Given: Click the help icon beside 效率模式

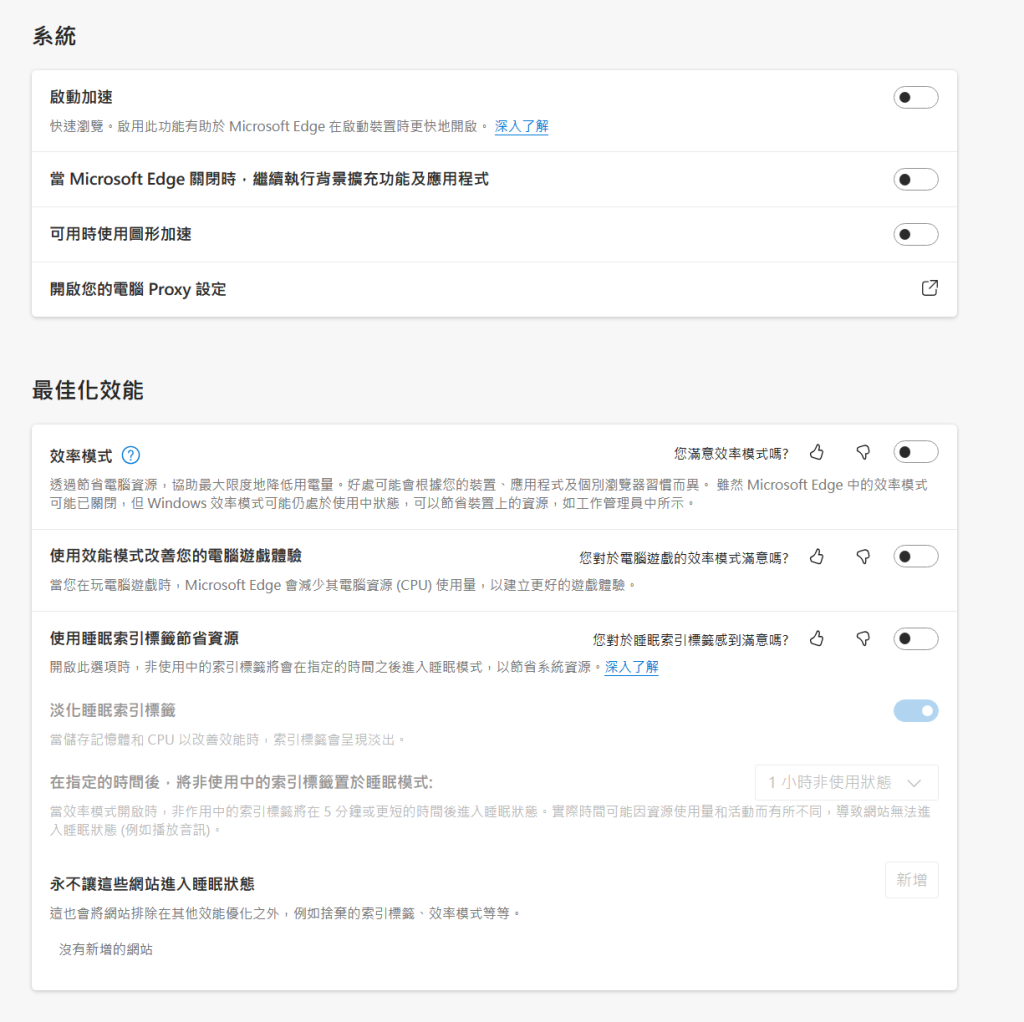Looking at the screenshot, I should point(130,455).
